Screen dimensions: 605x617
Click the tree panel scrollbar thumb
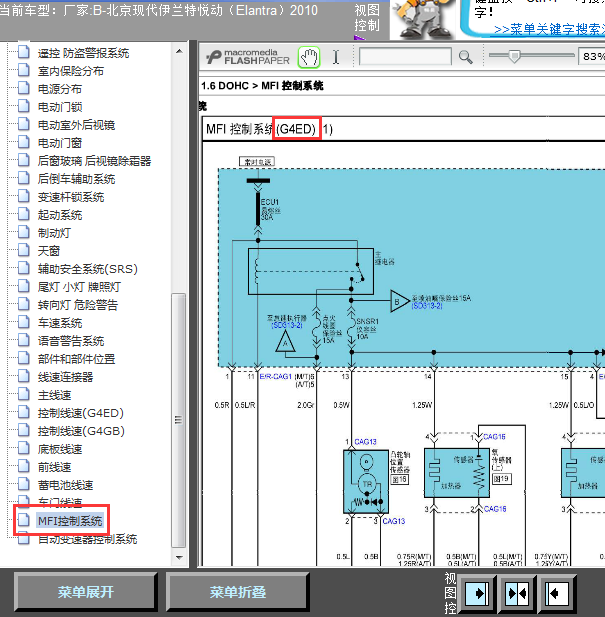click(x=179, y=420)
